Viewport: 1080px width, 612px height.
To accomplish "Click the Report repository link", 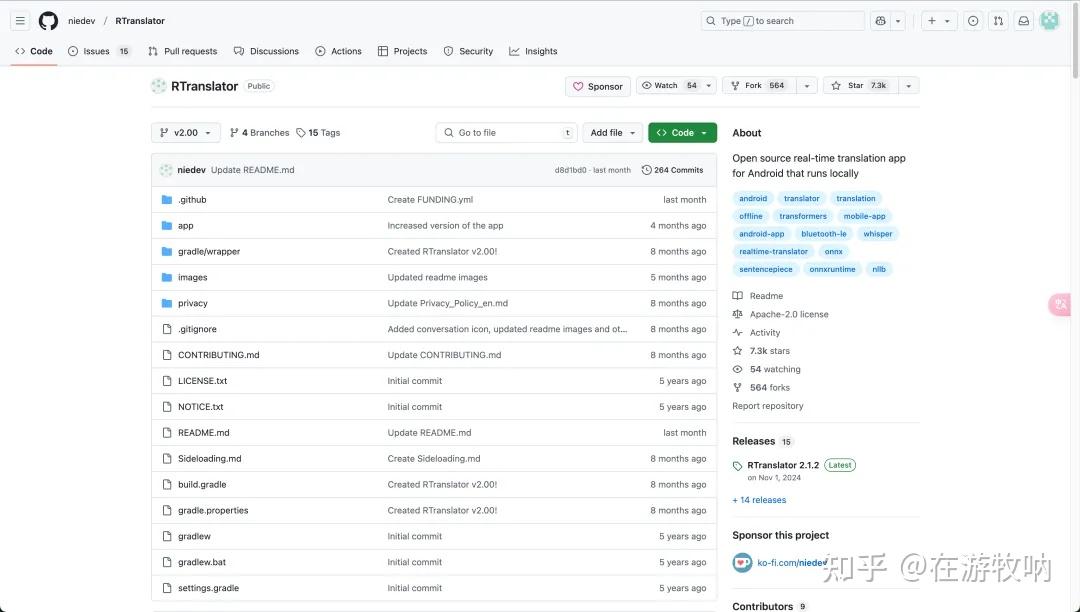I will [x=767, y=406].
